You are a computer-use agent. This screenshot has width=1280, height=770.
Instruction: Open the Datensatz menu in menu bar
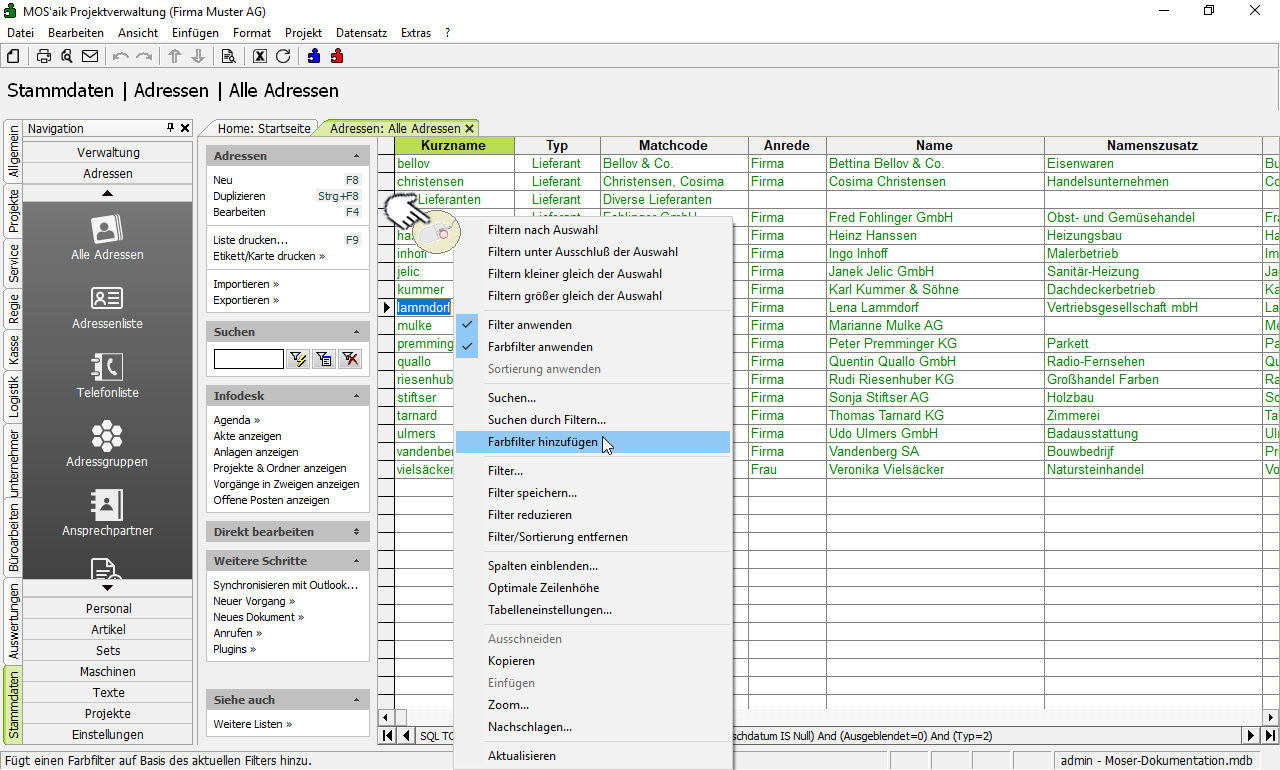tap(361, 33)
